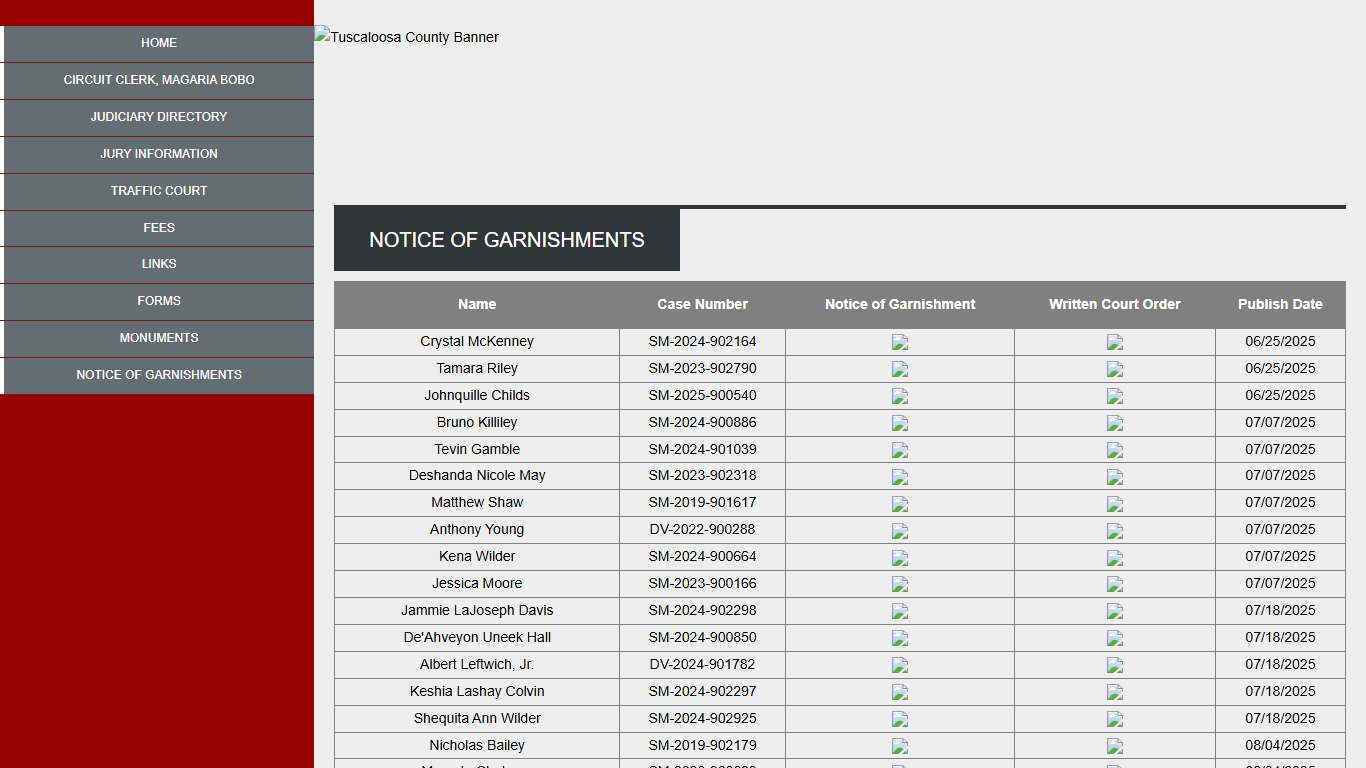Image resolution: width=1366 pixels, height=768 pixels.
Task: Select Judiciary Directory in the sidebar
Action: point(159,117)
